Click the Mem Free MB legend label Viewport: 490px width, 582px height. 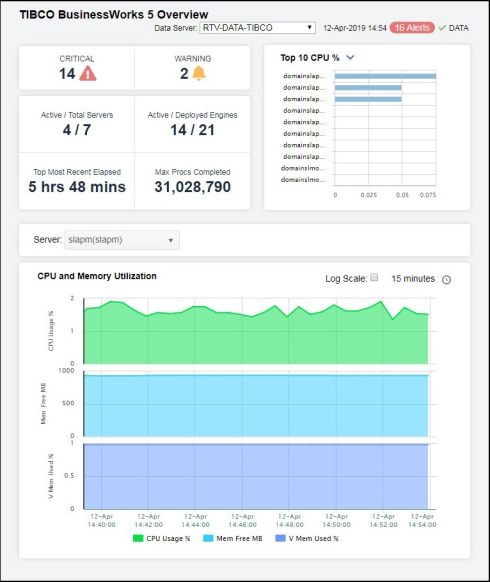tap(239, 538)
